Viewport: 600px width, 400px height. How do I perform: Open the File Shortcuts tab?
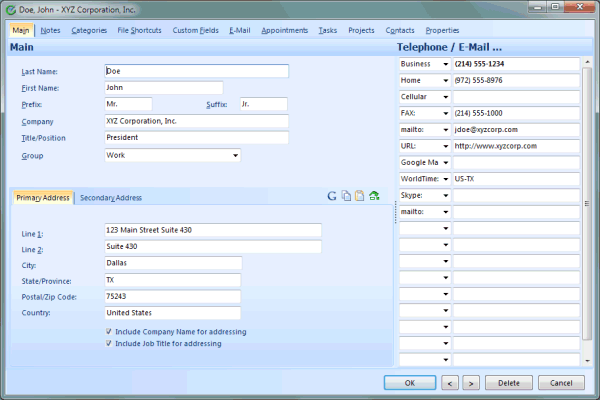[x=139, y=30]
